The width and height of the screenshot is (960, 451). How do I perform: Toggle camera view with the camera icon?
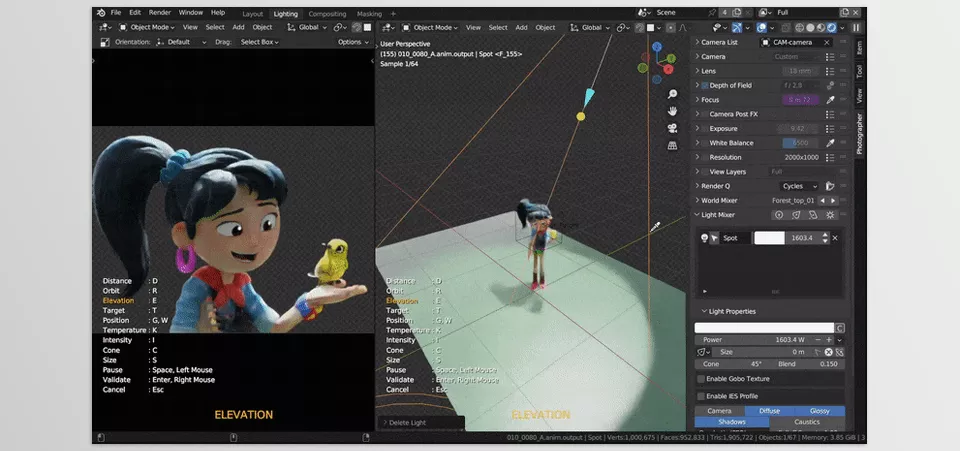coord(672,128)
